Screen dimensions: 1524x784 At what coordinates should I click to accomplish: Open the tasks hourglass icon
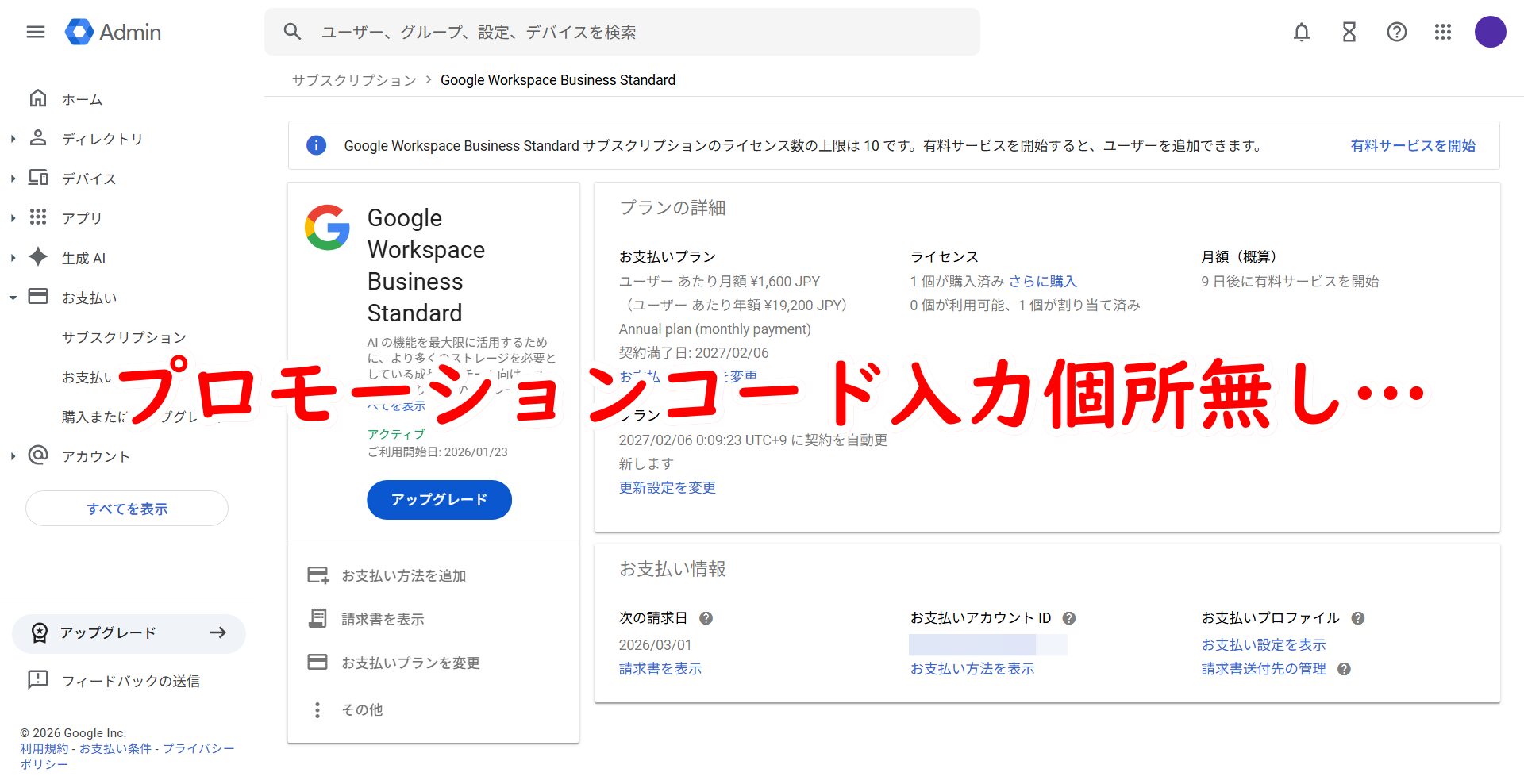[x=1349, y=32]
